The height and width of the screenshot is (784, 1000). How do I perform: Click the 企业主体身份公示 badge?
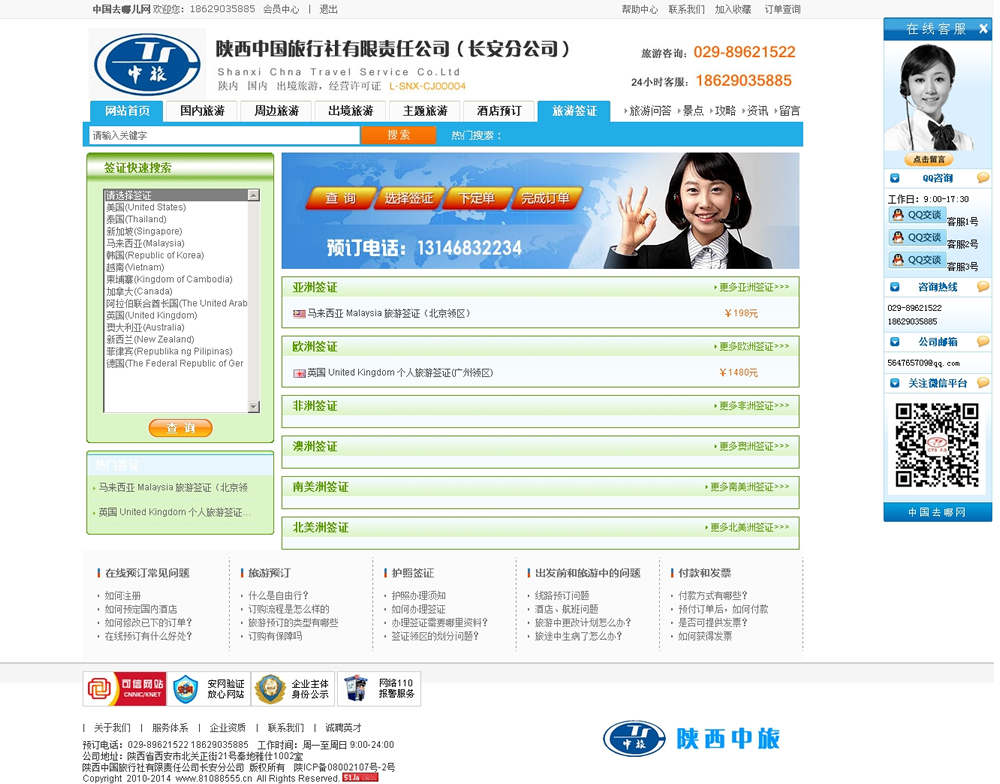pos(293,689)
